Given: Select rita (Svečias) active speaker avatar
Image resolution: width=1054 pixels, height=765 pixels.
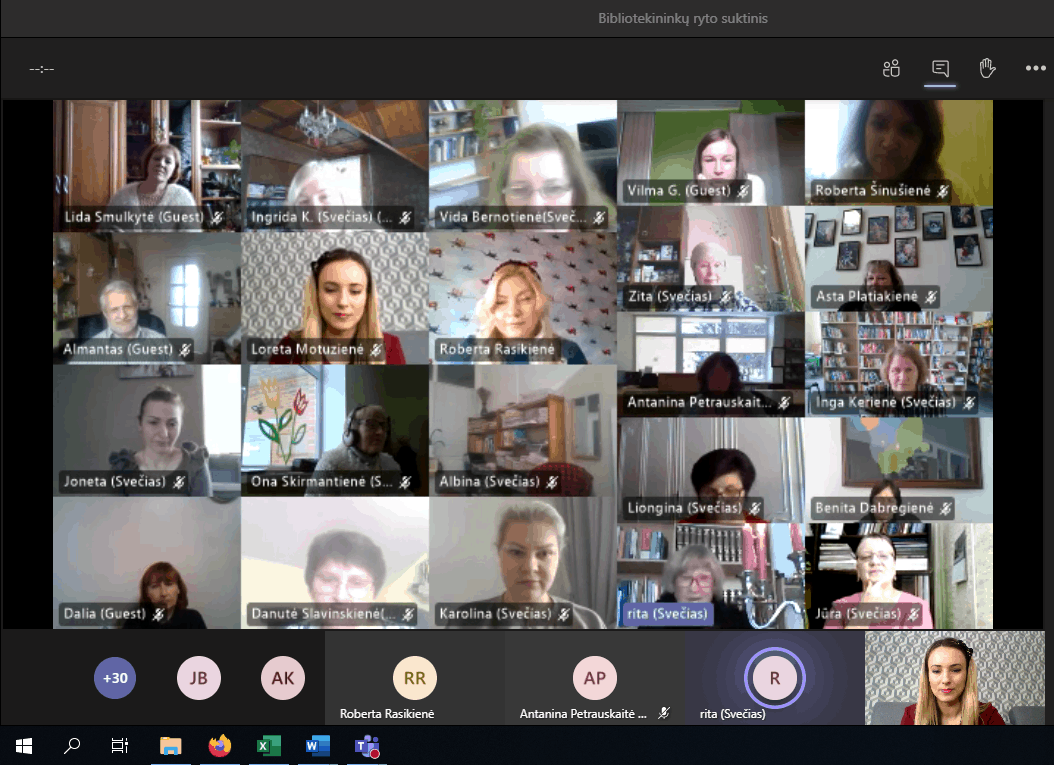Looking at the screenshot, I should tap(774, 678).
